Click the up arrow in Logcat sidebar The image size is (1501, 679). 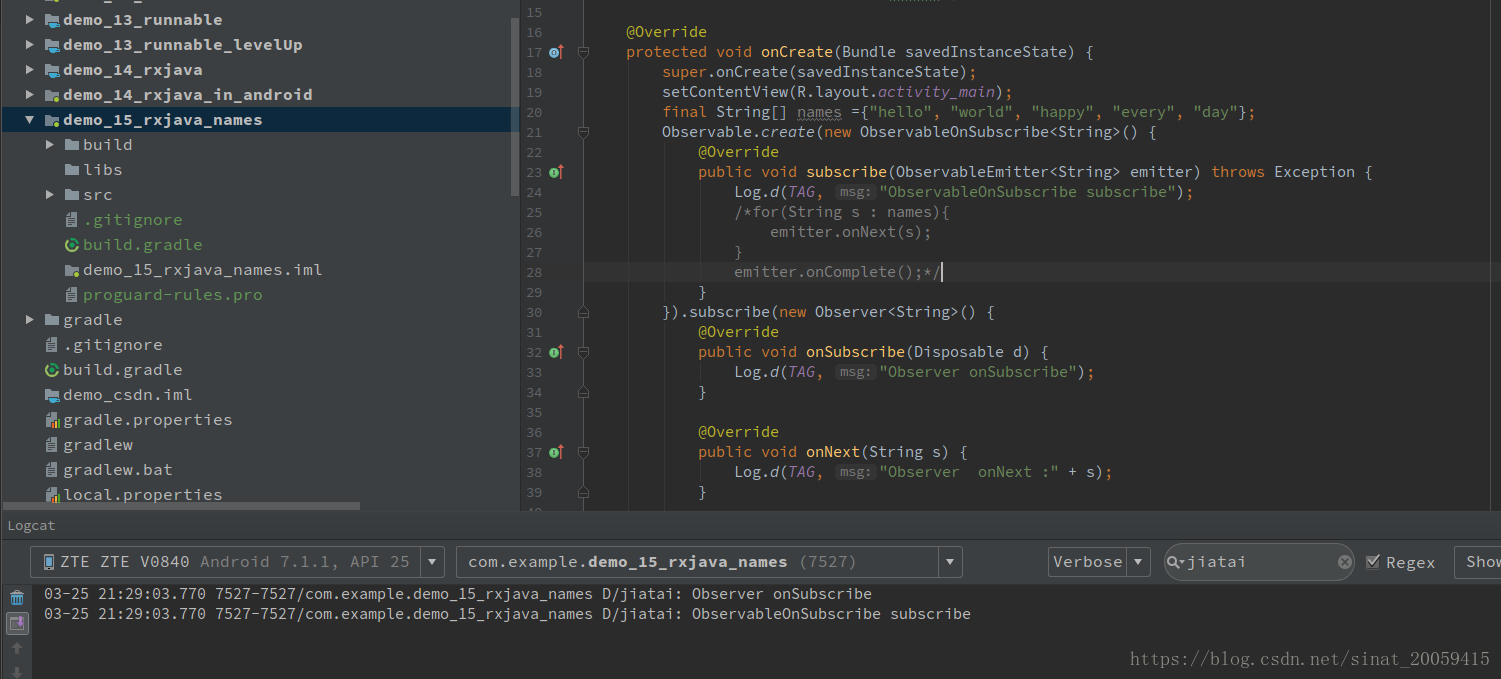point(17,648)
